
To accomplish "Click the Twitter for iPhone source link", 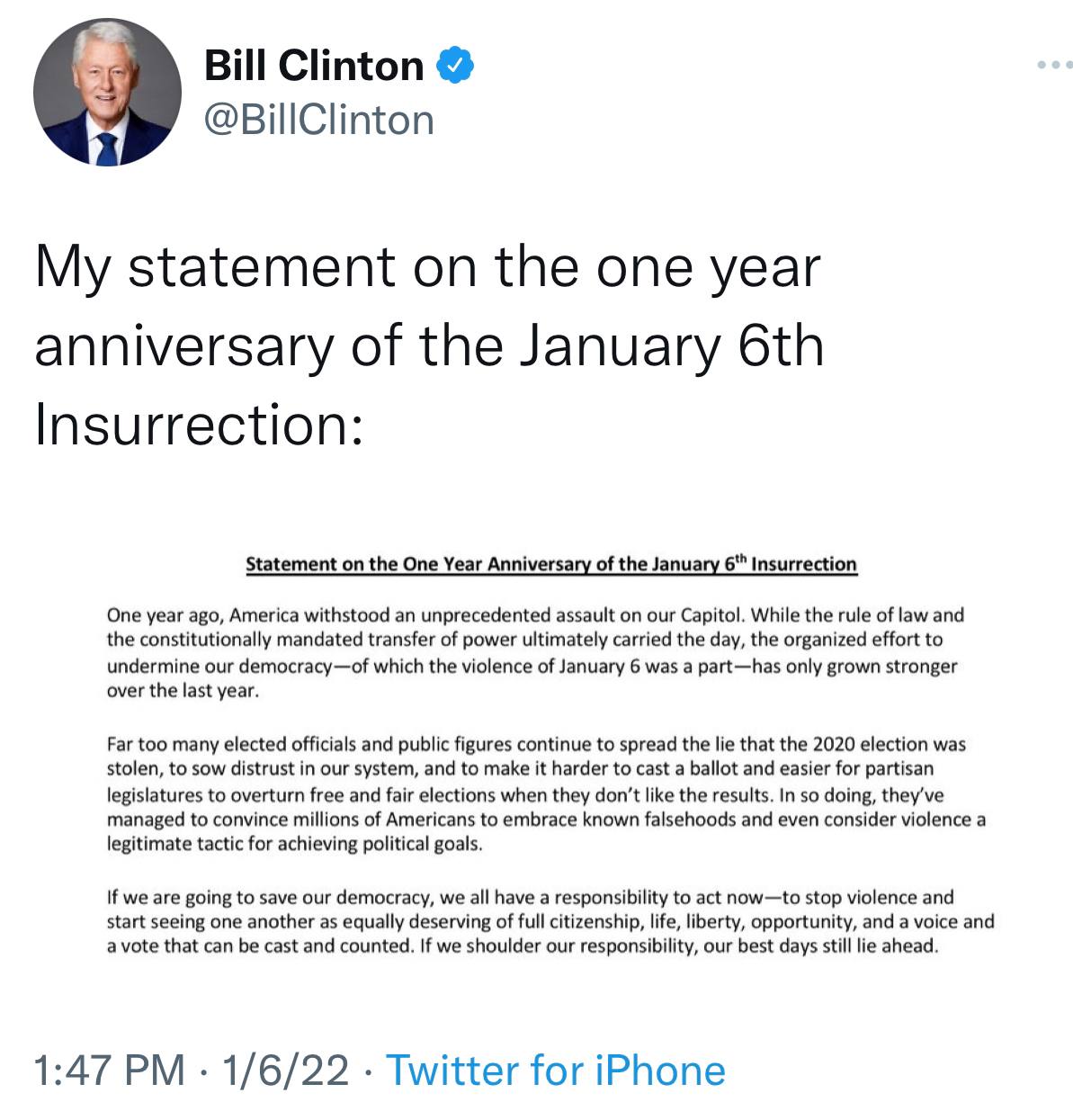I will click(x=555, y=1071).
